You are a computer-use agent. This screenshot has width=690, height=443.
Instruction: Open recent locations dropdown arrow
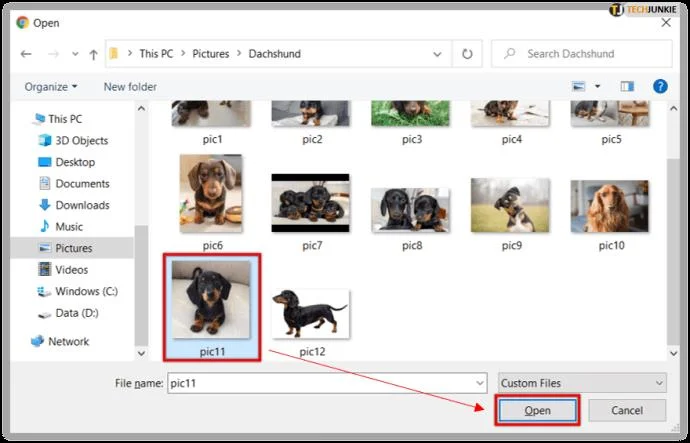[x=75, y=54]
